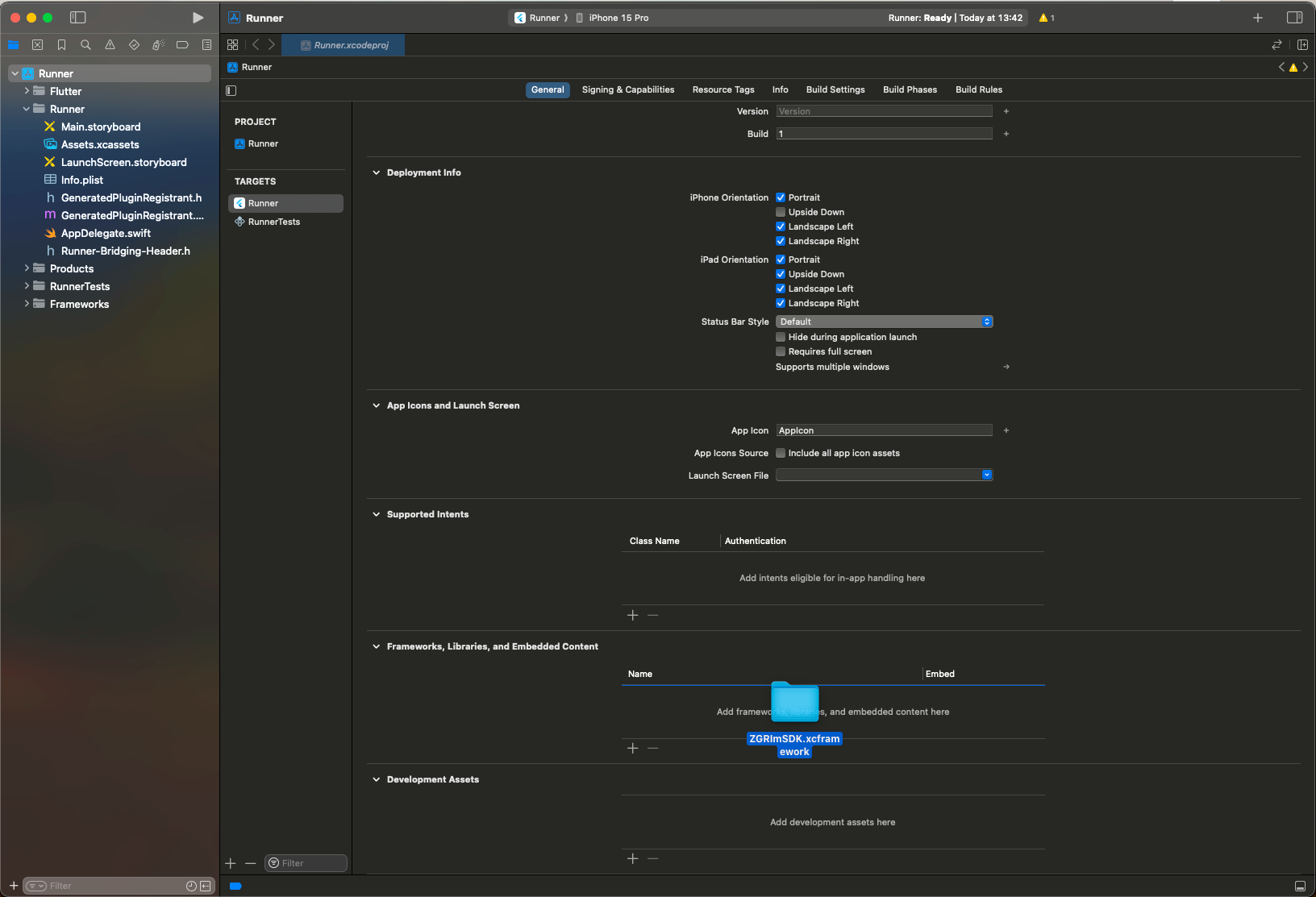Viewport: 1316px width, 897px height.
Task: Open Supports multiple windows arrow link
Action: tap(1006, 367)
